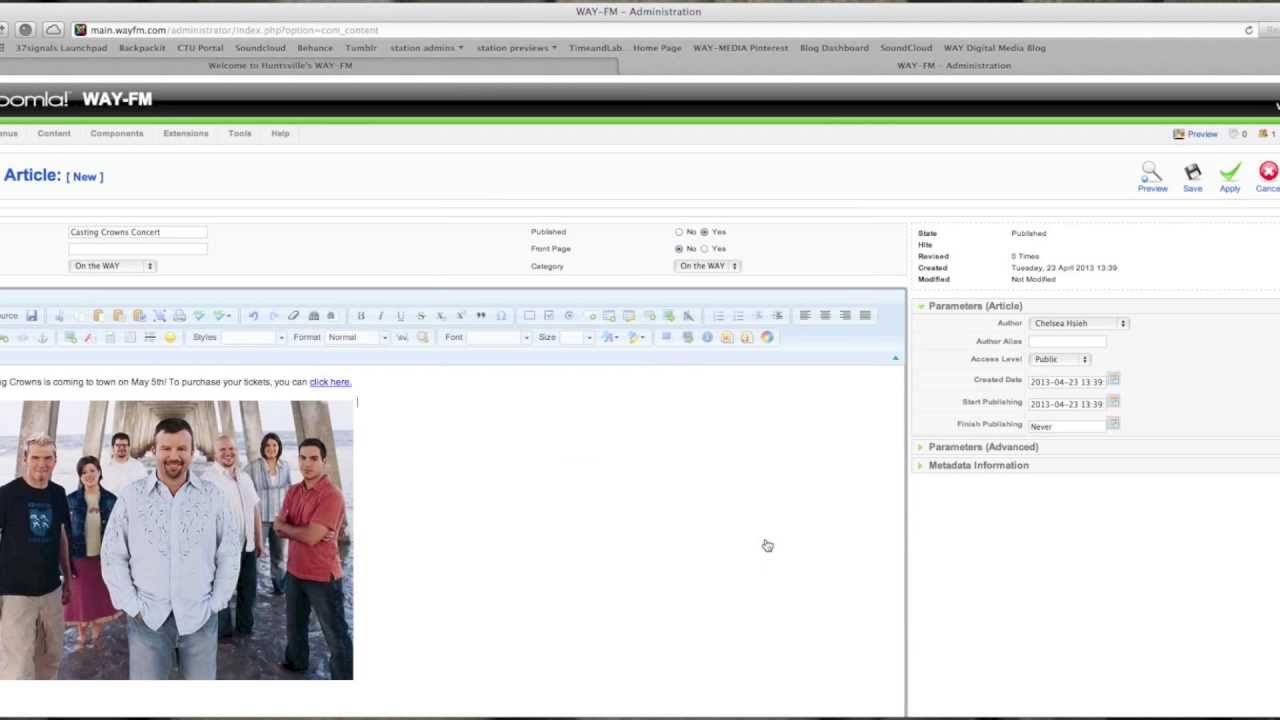Click the eraser Remove Format icon
Viewport: 1280px width, 720px height.
pos(293,315)
